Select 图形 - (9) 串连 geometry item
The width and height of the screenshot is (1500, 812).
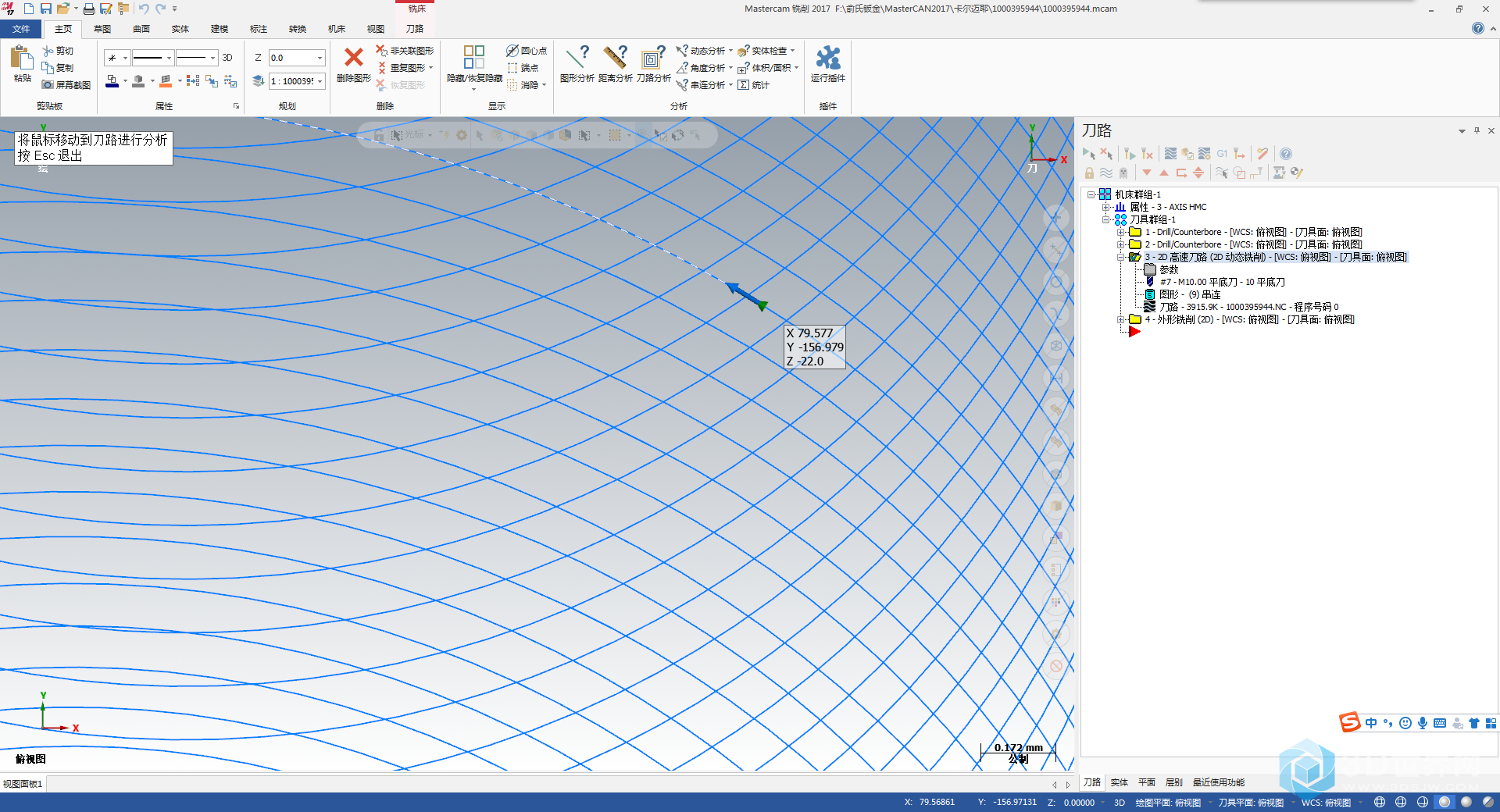coord(1190,294)
